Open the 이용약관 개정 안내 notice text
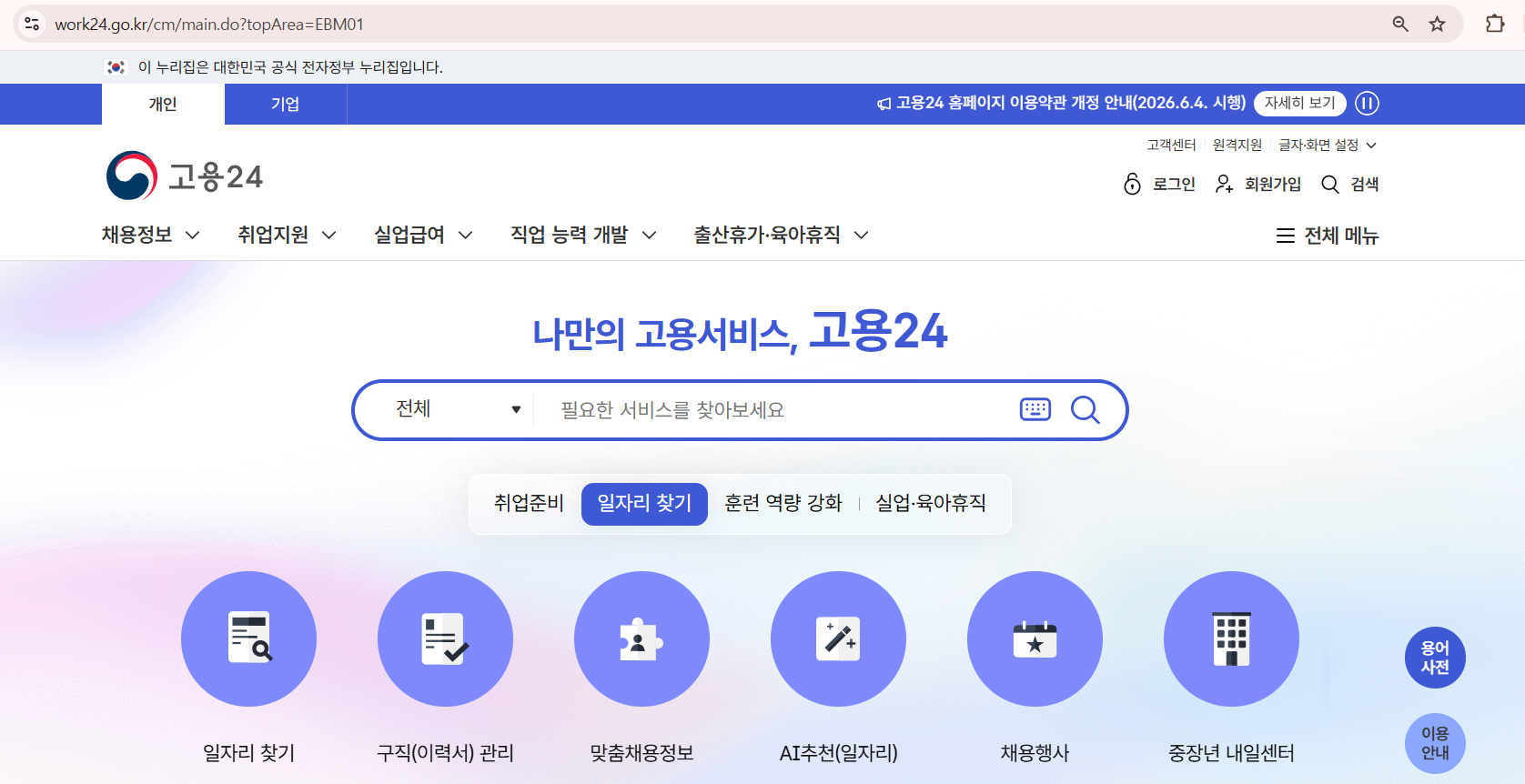 tap(1071, 103)
